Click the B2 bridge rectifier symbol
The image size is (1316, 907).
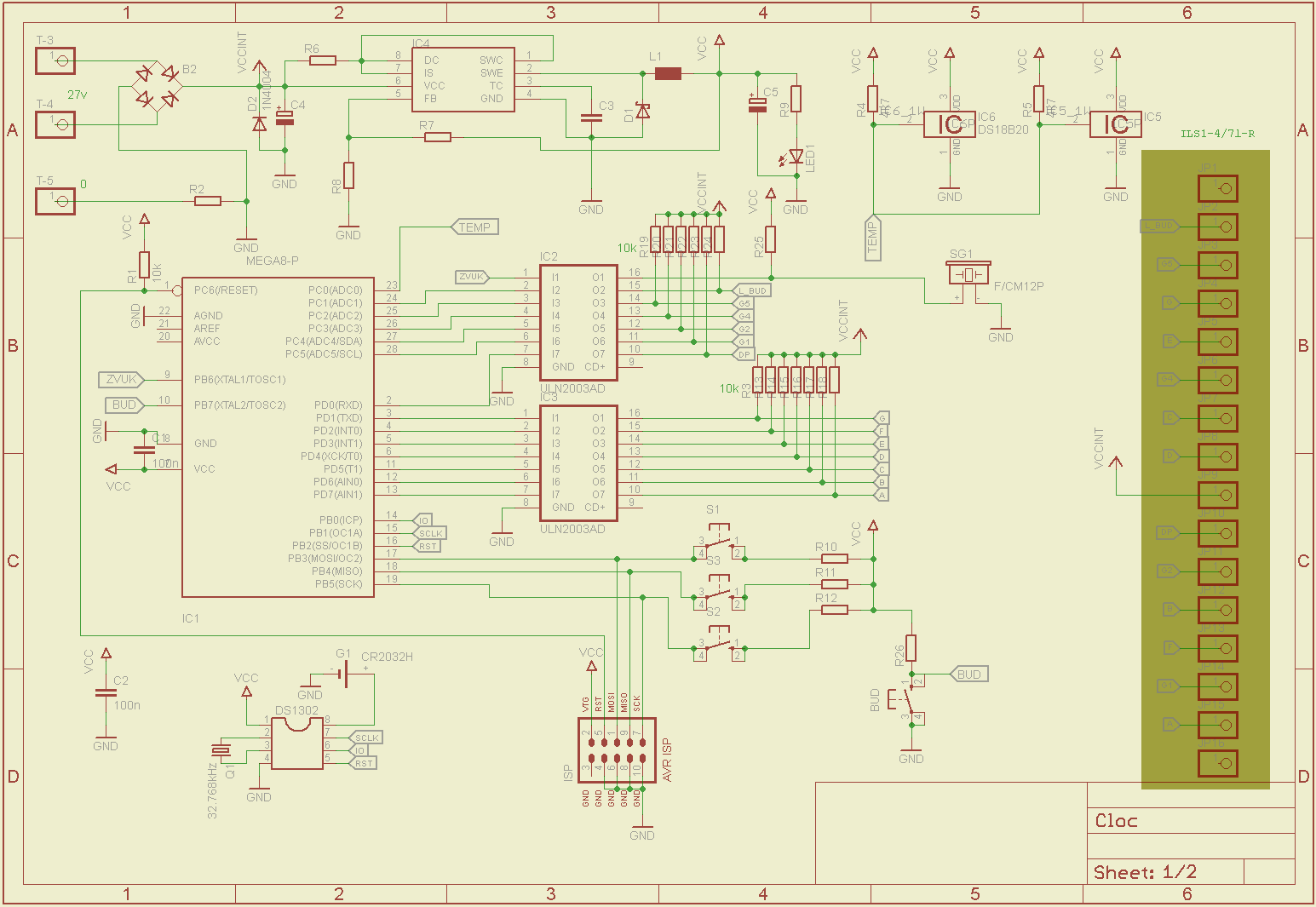click(x=158, y=86)
